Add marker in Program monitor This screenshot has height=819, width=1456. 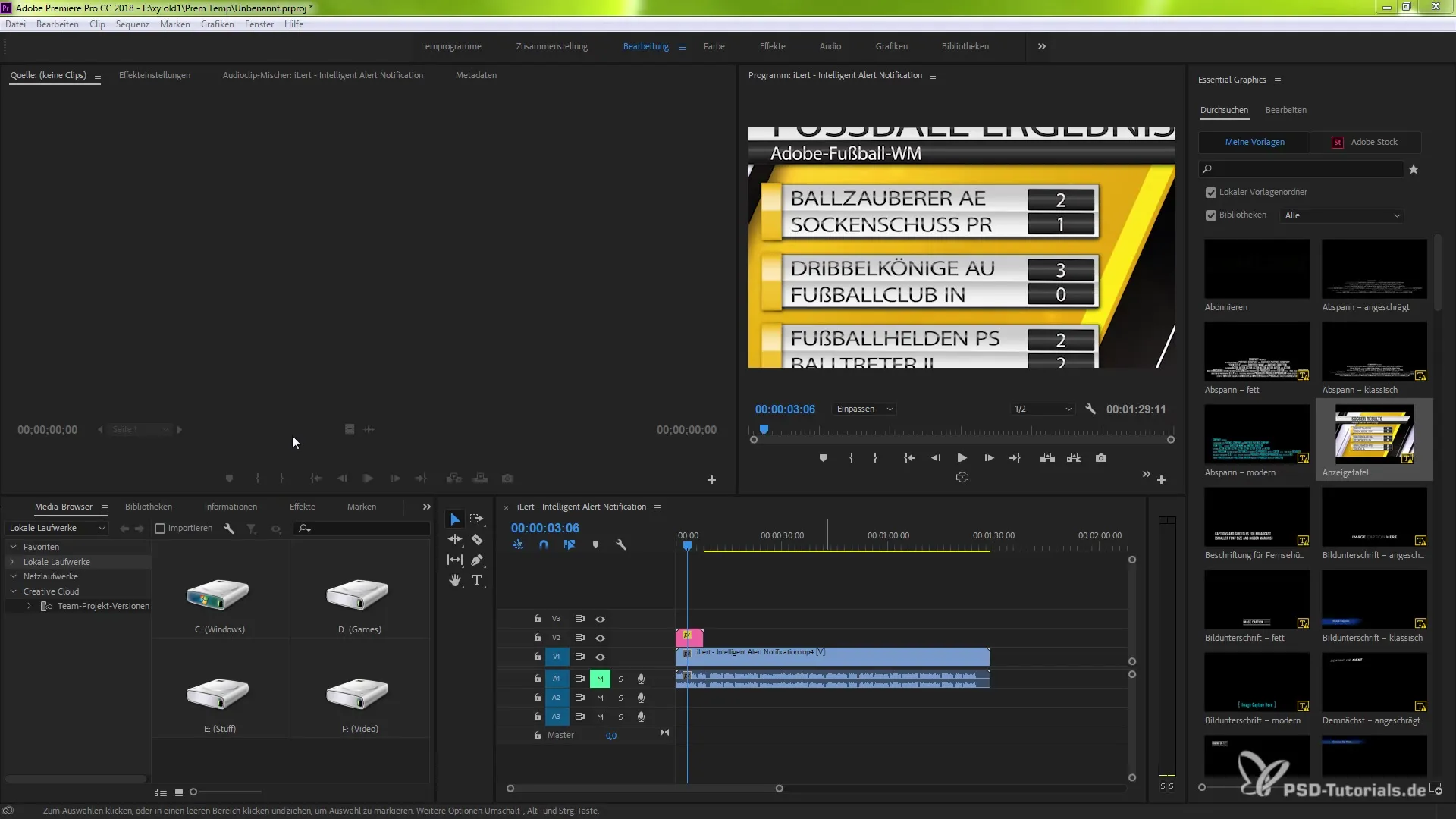click(x=823, y=458)
